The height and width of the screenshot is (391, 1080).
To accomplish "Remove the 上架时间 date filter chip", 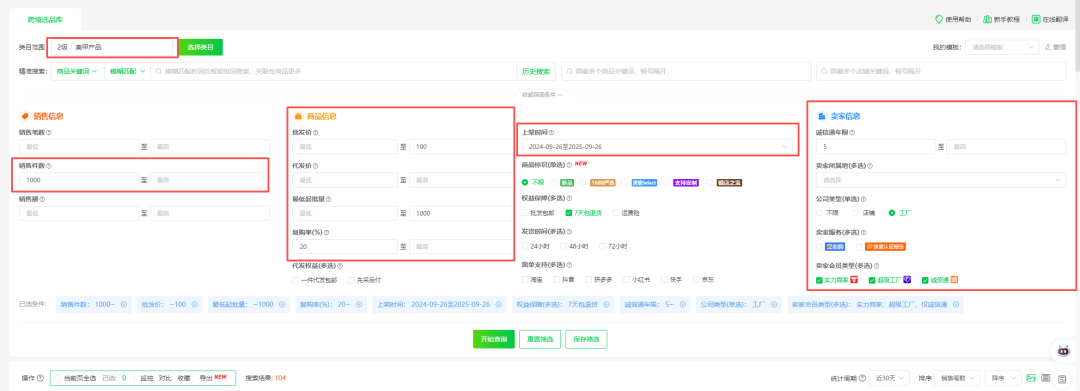I will [x=499, y=304].
